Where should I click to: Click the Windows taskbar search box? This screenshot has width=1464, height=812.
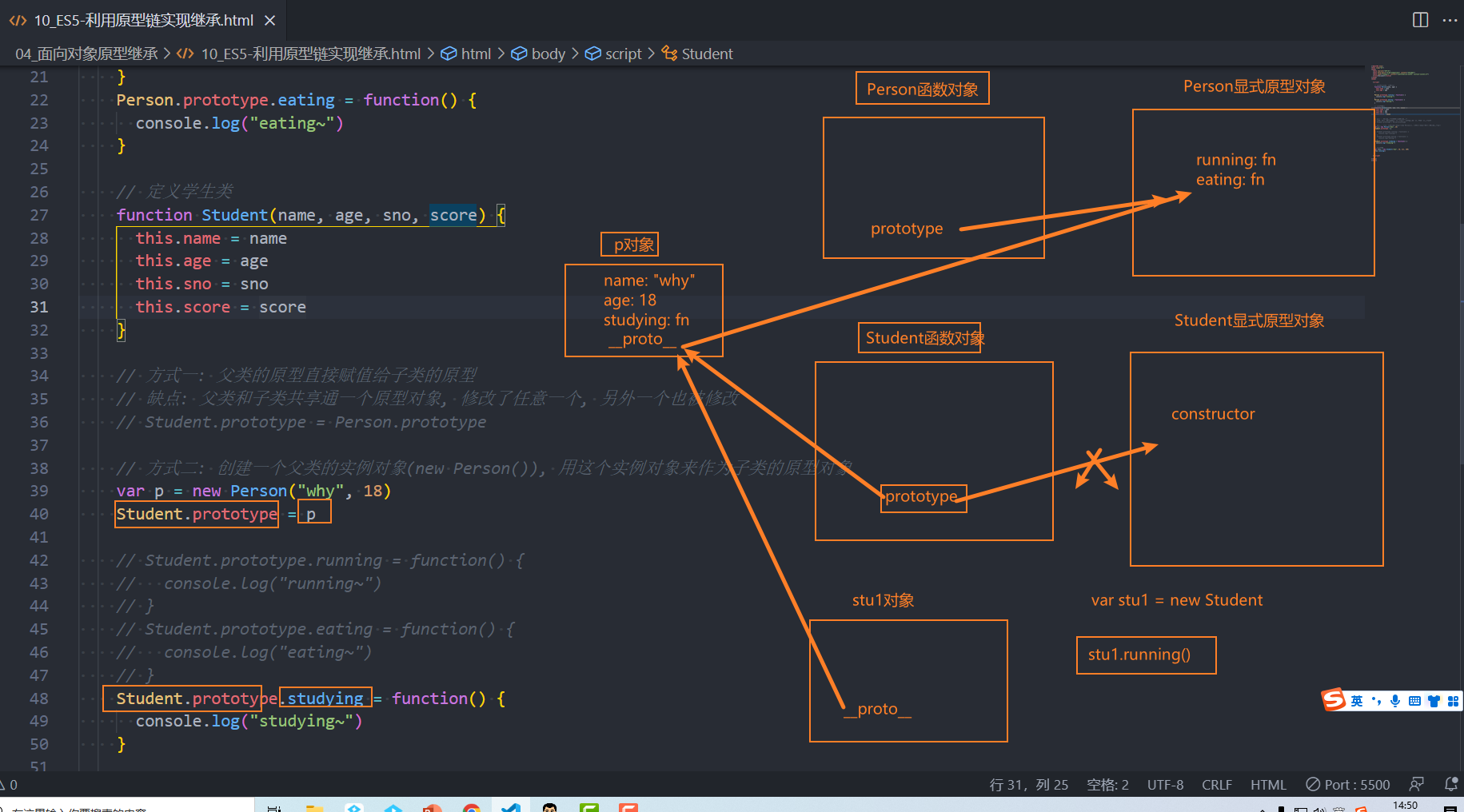click(128, 806)
